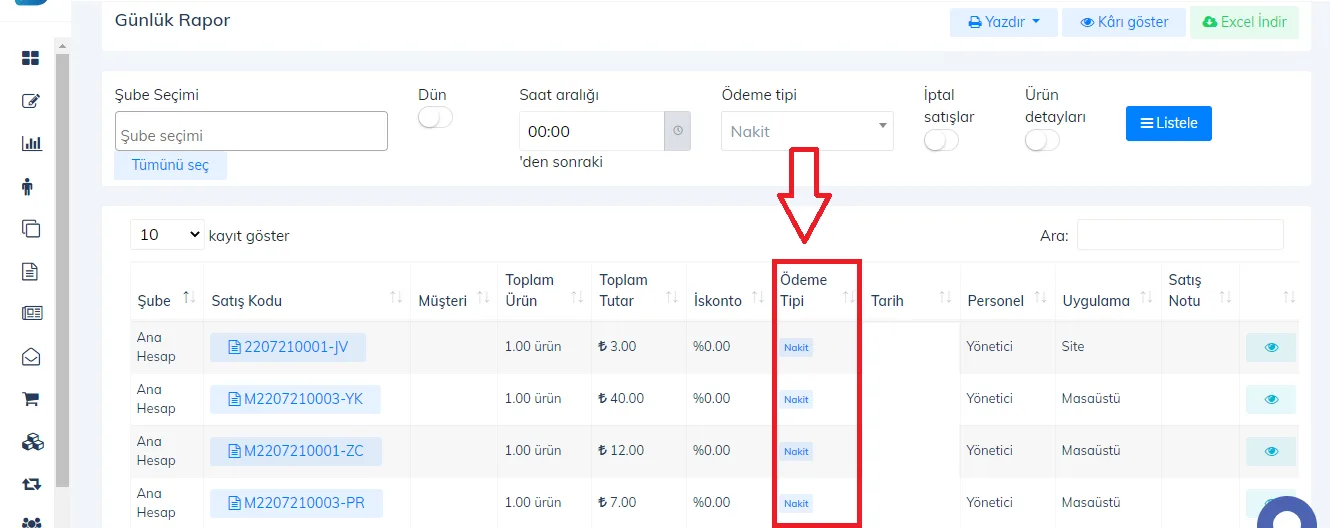The height and width of the screenshot is (528, 1330).
Task: Click the ₺ 3.00 total cell
Action: click(639, 347)
